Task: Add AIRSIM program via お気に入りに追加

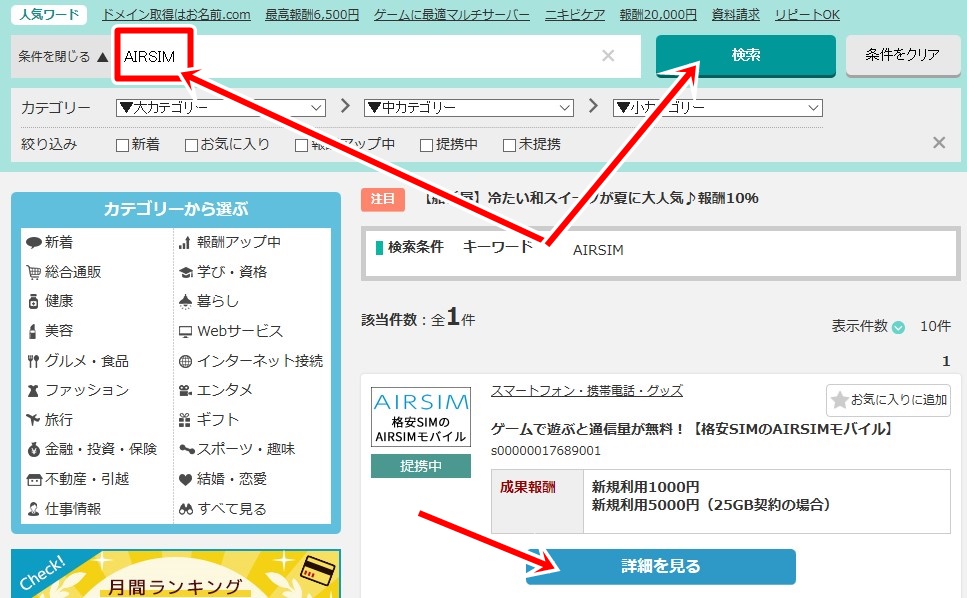Action: (888, 400)
